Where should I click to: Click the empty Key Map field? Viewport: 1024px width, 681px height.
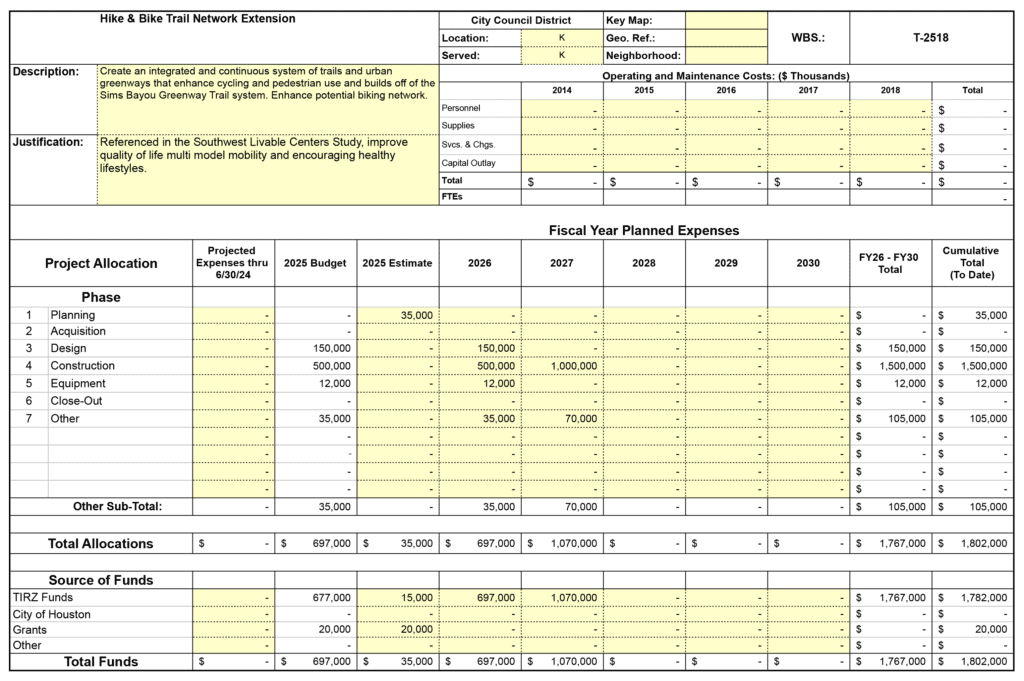726,20
